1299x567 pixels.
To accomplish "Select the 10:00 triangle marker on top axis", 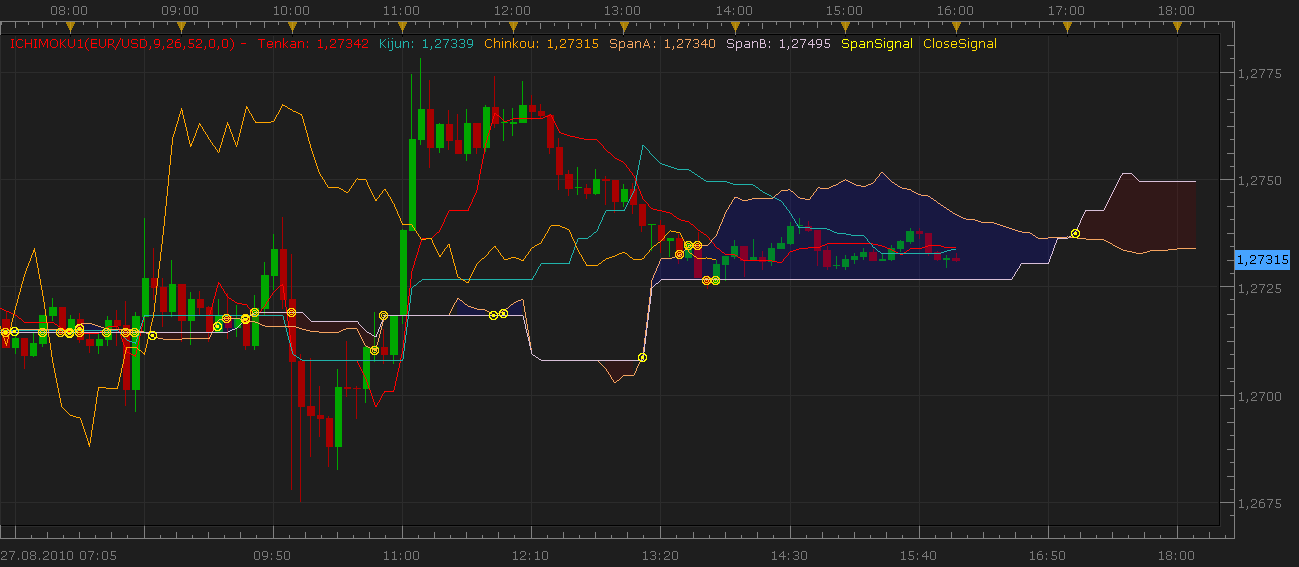I will (291, 26).
